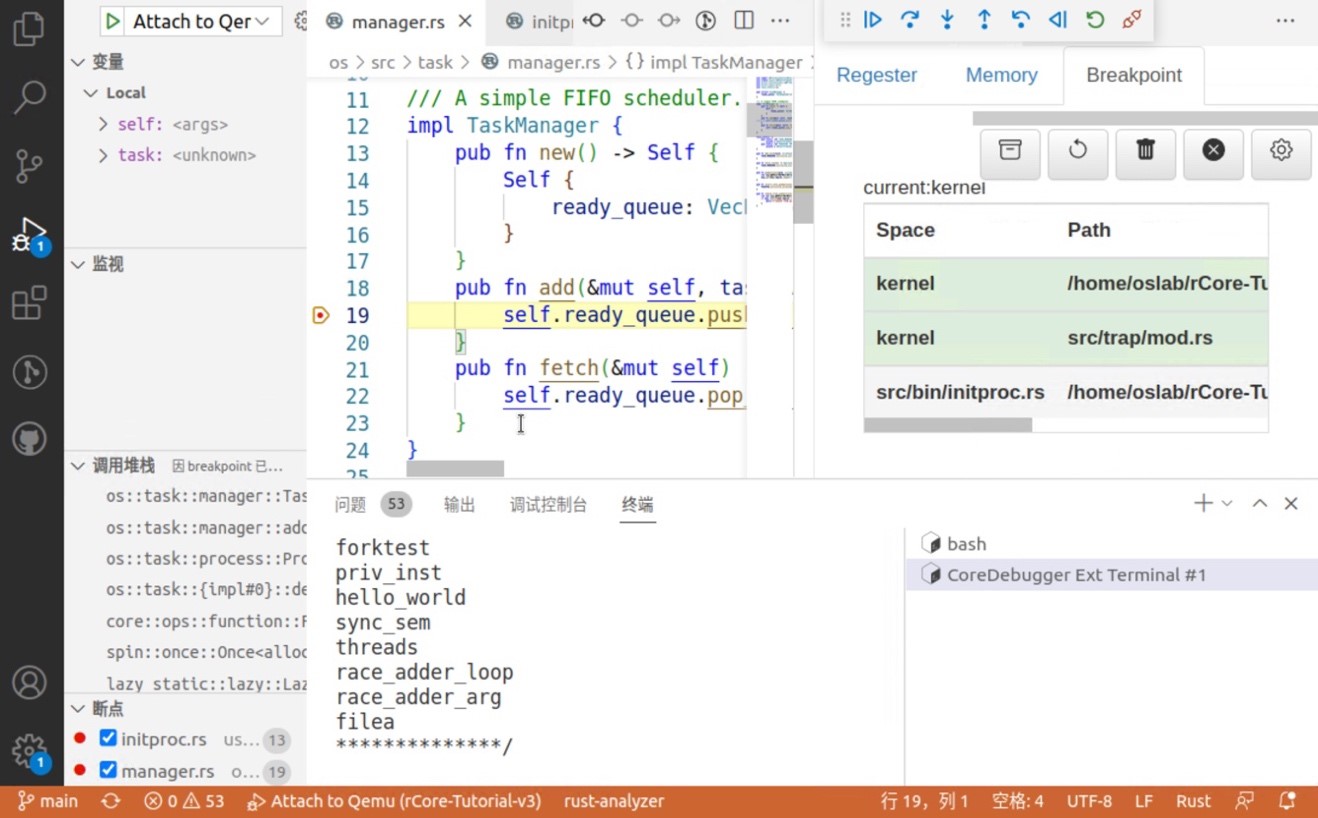Uncheck the manager.rs breakpoint checkbox
Image resolution: width=1318 pixels, height=818 pixels.
108,771
